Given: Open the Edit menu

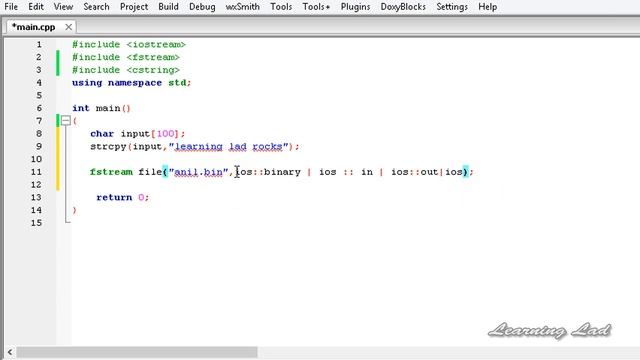Looking at the screenshot, I should pyautogui.click(x=36, y=7).
